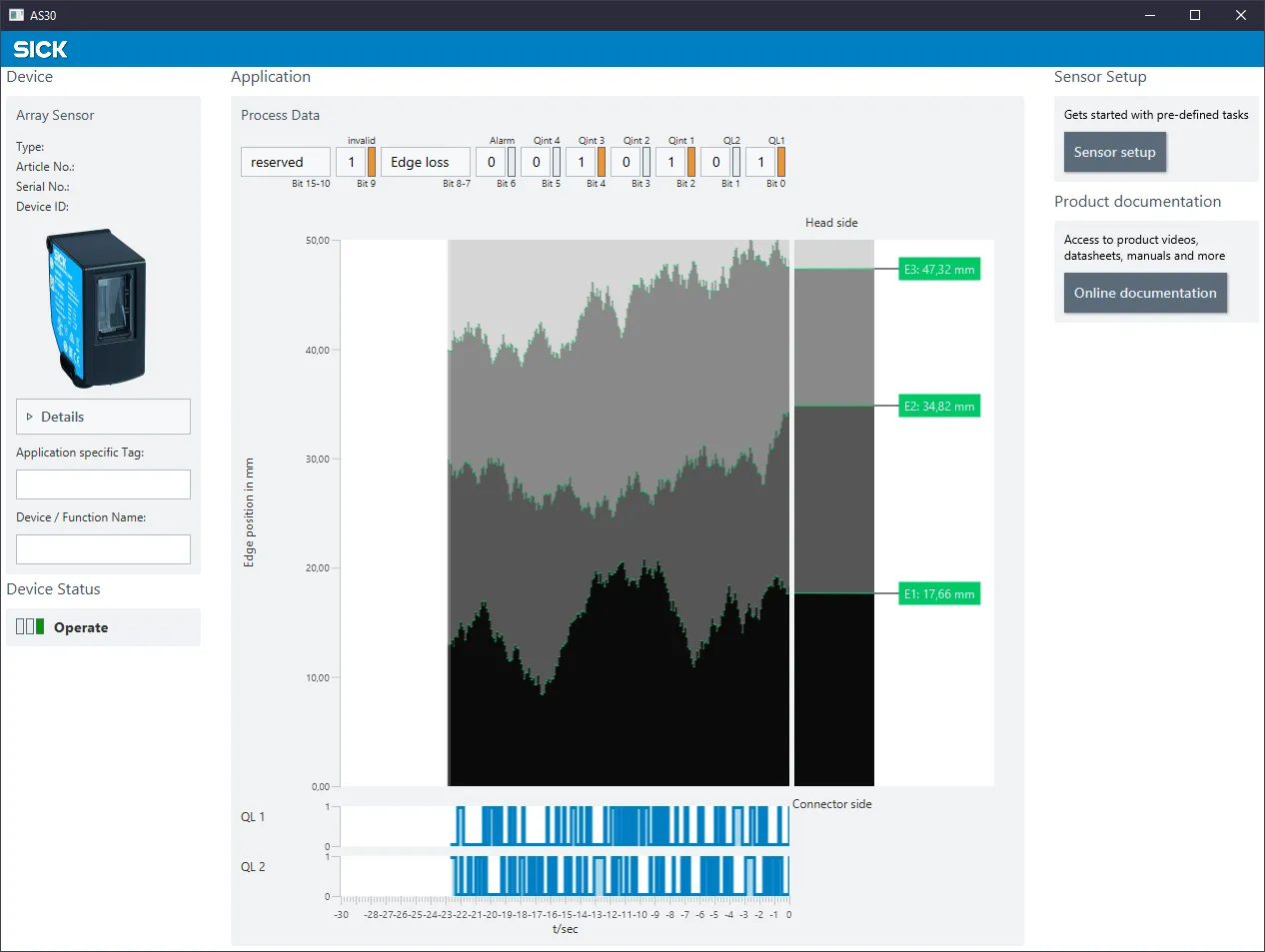Click the QL2 Bit 1 indicator bar

[736, 162]
